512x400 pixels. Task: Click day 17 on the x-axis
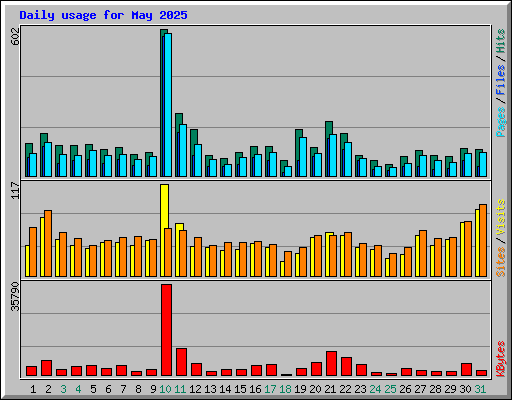pyautogui.click(x=270, y=389)
